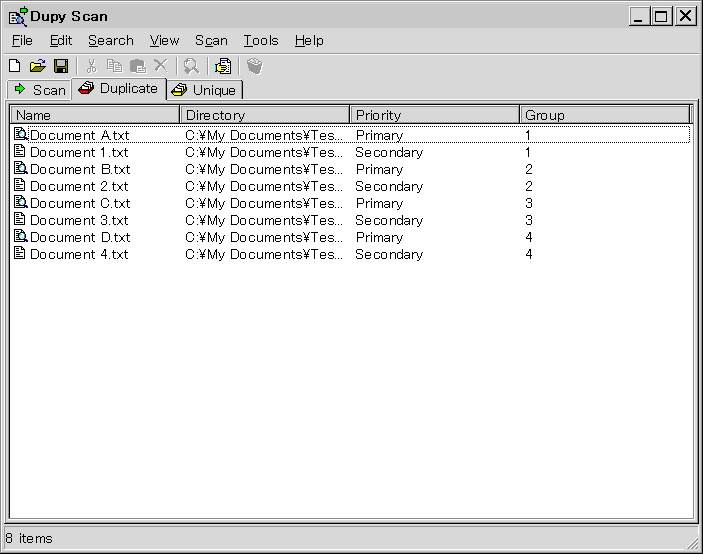Click the icon of Document 4.txt

tap(19, 253)
